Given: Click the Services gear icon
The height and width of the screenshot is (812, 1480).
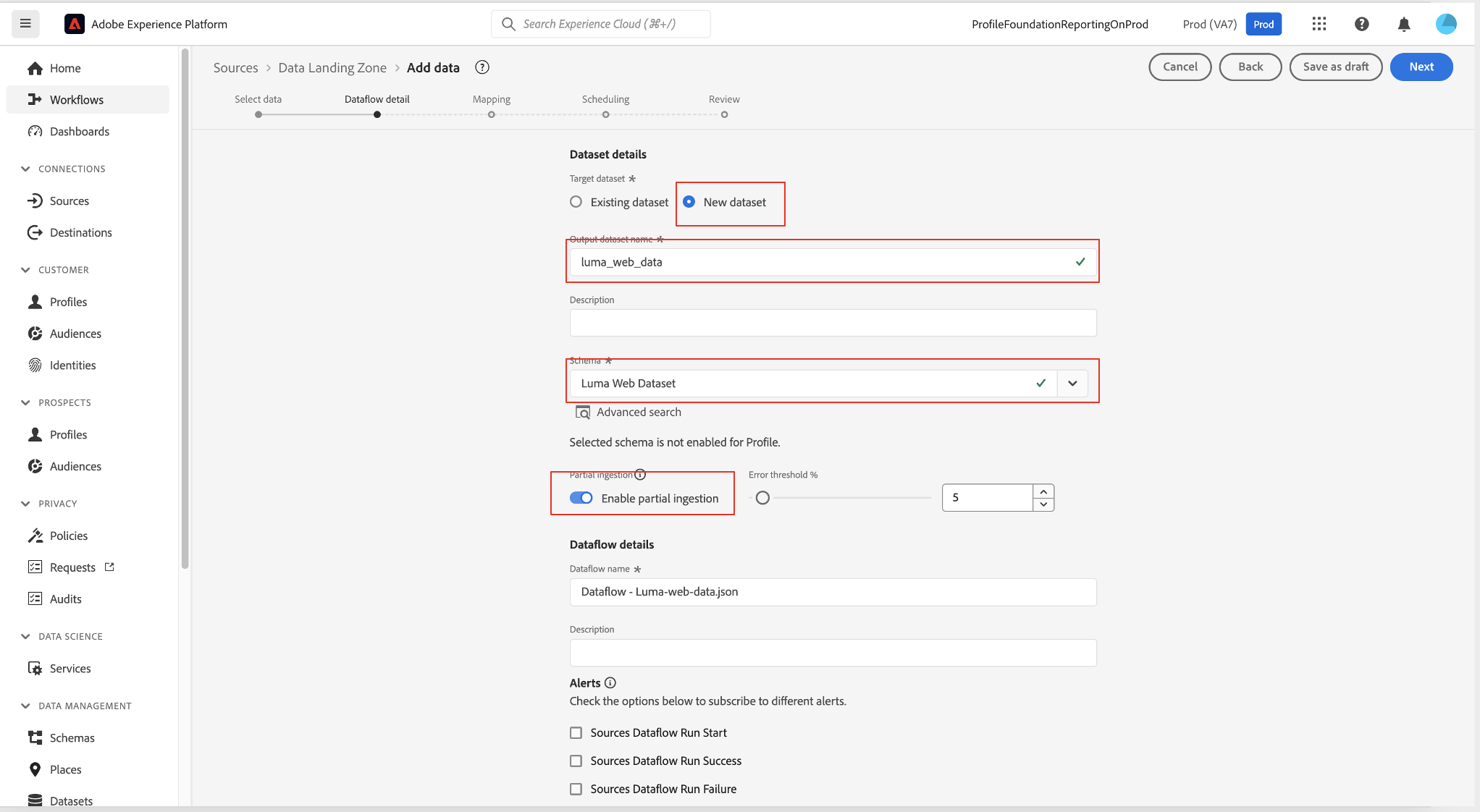Looking at the screenshot, I should coord(35,668).
